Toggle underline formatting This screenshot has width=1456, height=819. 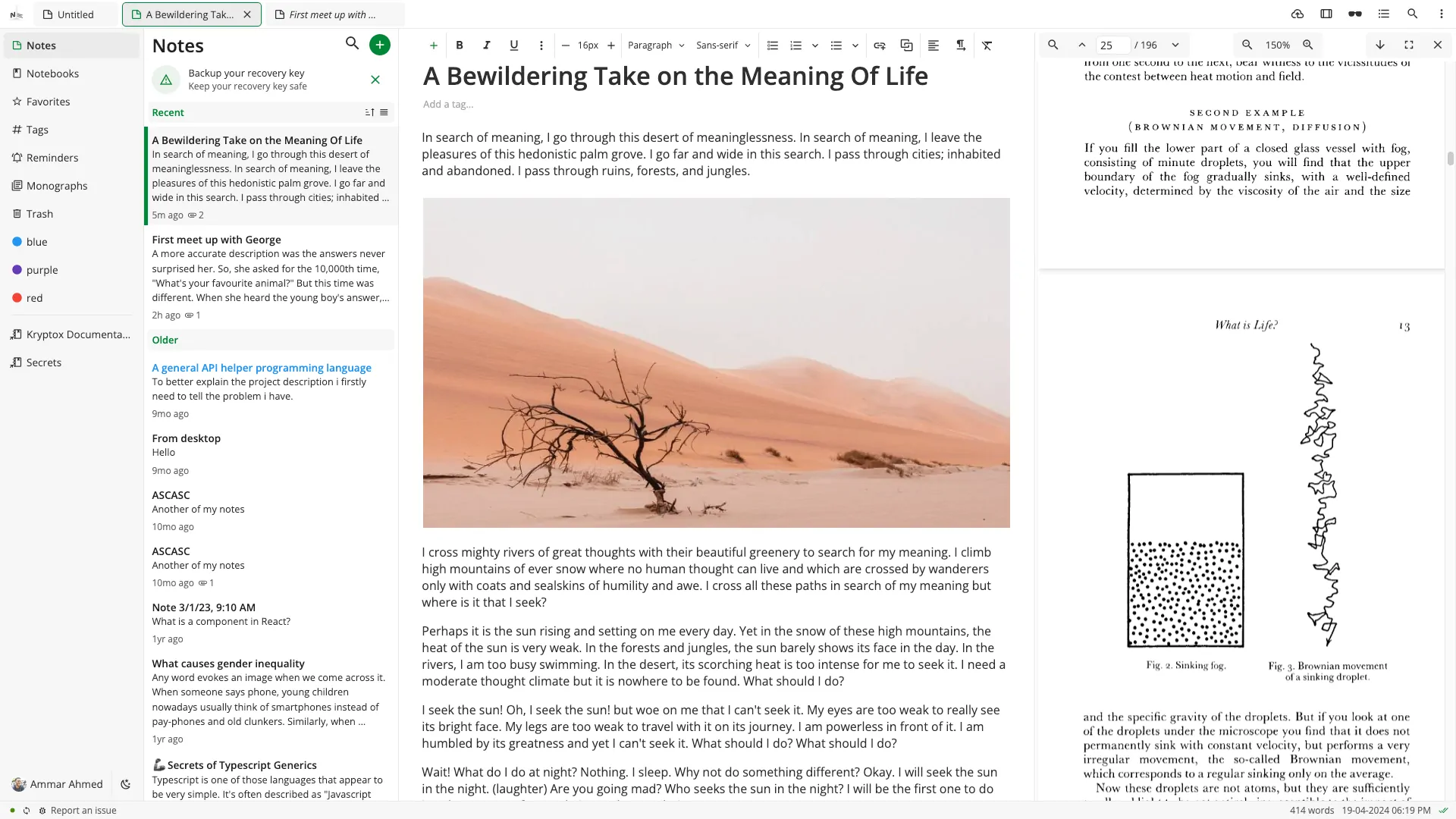click(514, 45)
